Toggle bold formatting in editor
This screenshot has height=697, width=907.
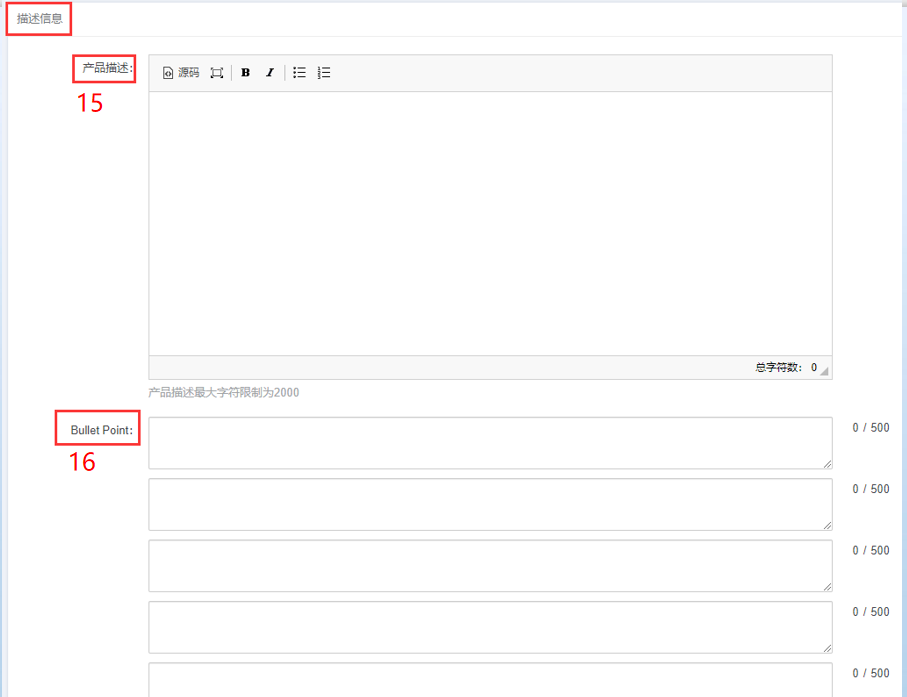tap(245, 72)
